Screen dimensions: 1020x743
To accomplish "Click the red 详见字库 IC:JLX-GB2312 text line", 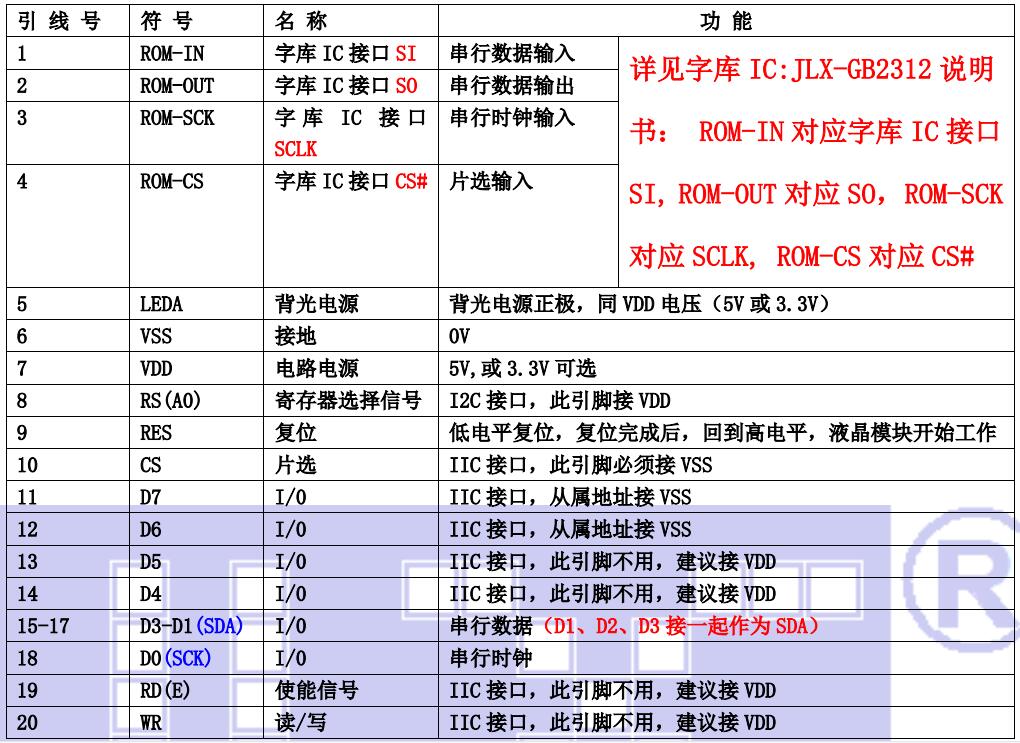I will 811,70.
